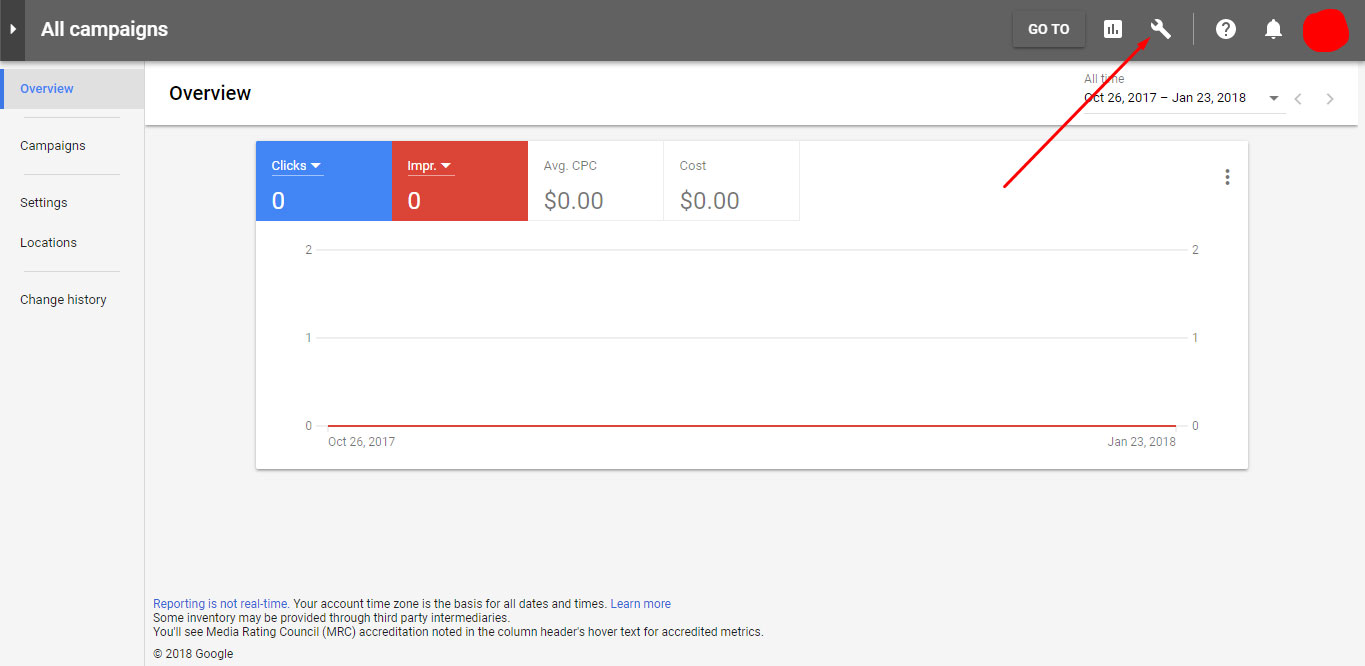Select the Overview sidebar item
Viewport: 1365px width, 666px height.
click(x=72, y=89)
